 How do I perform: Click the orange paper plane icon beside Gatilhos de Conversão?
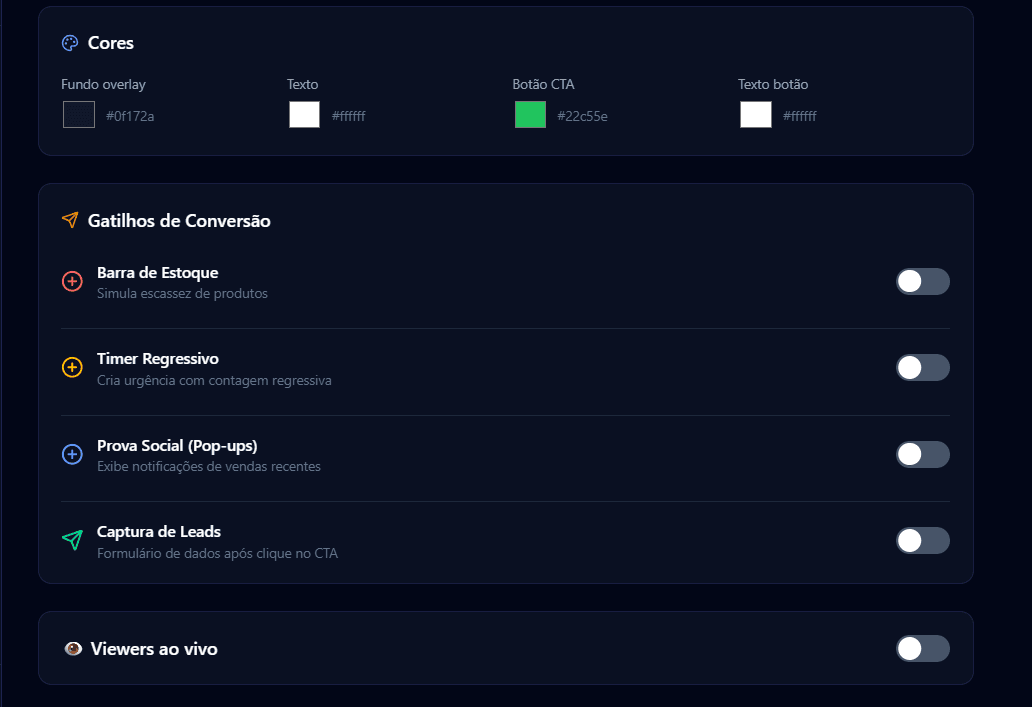click(x=70, y=220)
